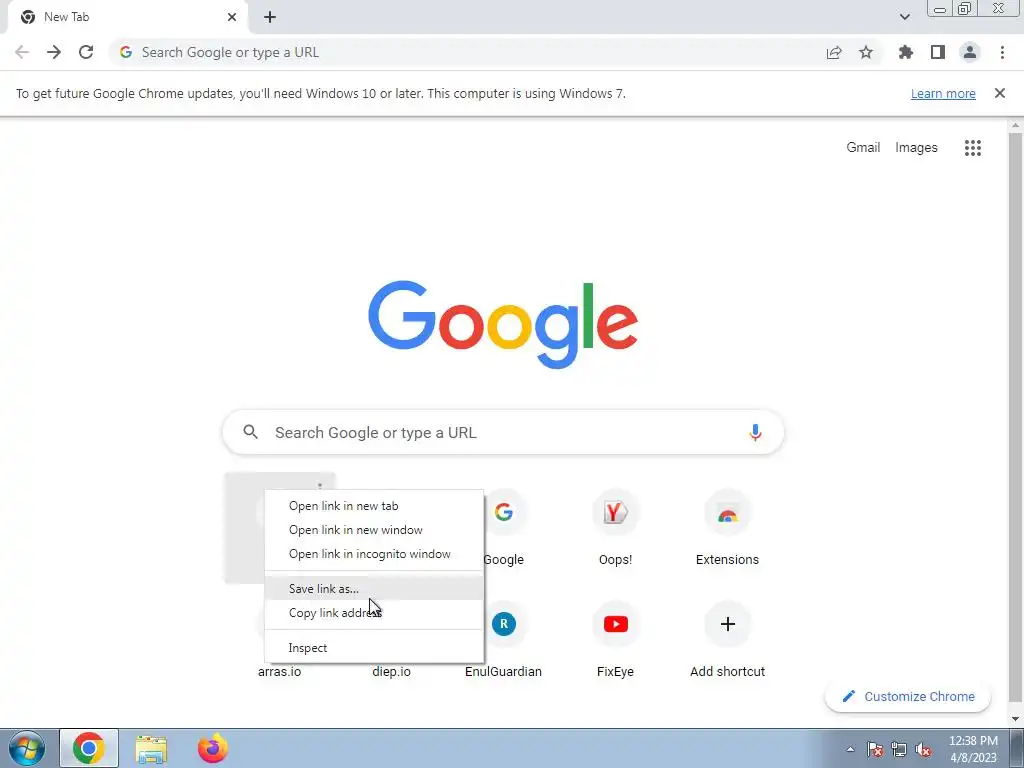Click the Customize Chrome button
This screenshot has width=1024, height=768.
(908, 696)
